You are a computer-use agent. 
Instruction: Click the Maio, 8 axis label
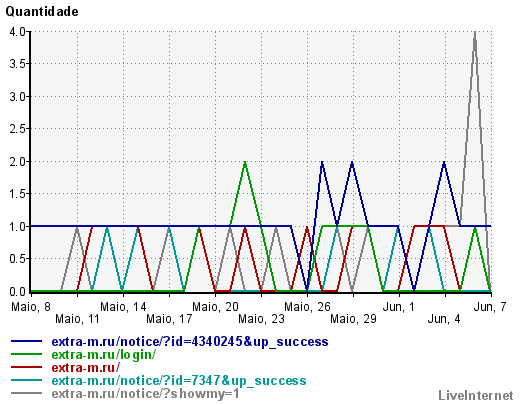31,307
